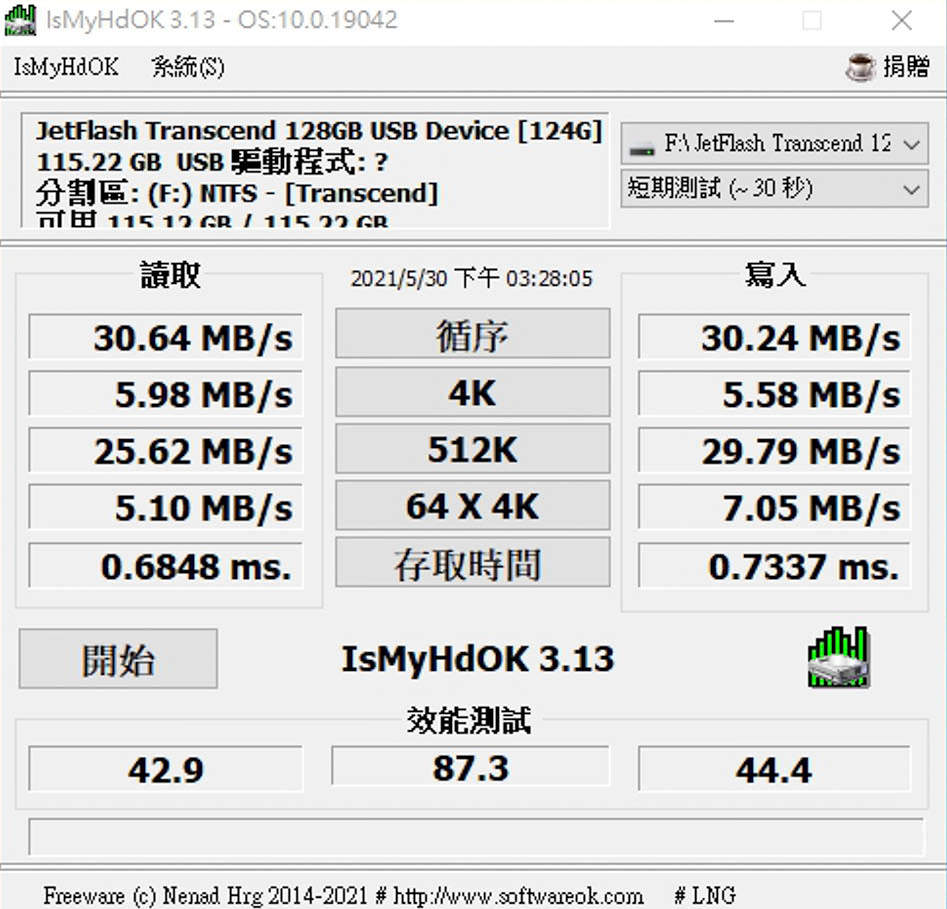Click the Freeware (c) Nenad Hrg 2014-2021 text
Screen dimensions: 947x909
[205, 895]
